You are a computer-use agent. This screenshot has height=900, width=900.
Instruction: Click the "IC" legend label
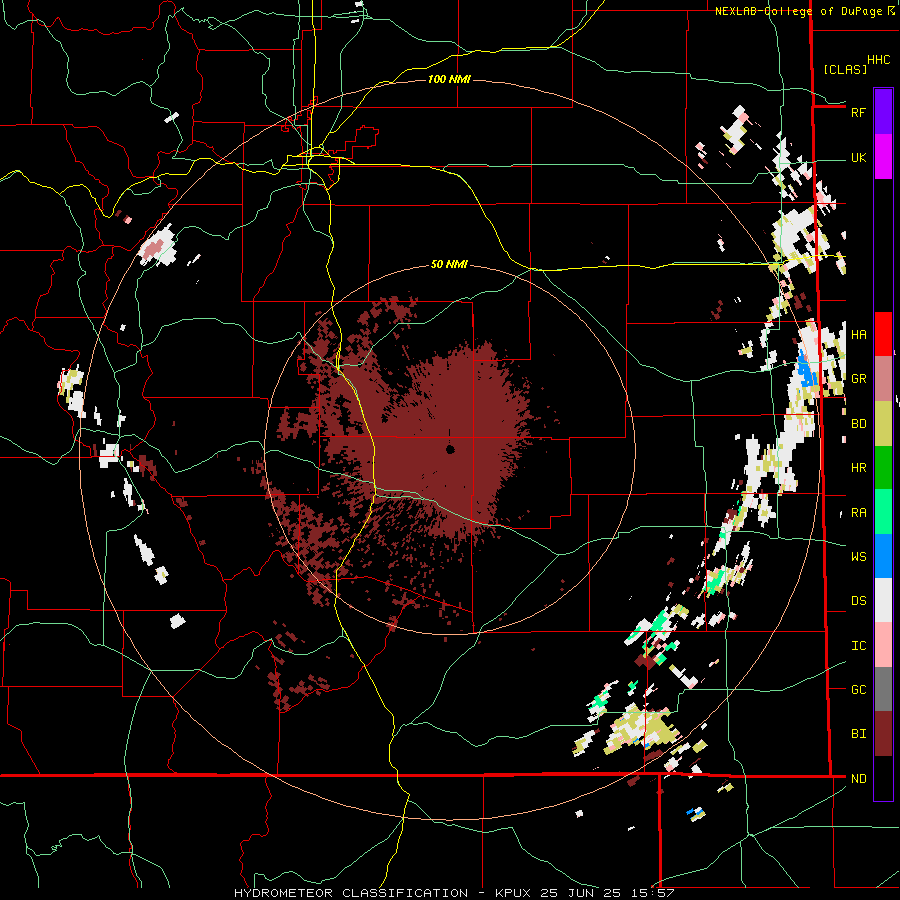tap(858, 646)
